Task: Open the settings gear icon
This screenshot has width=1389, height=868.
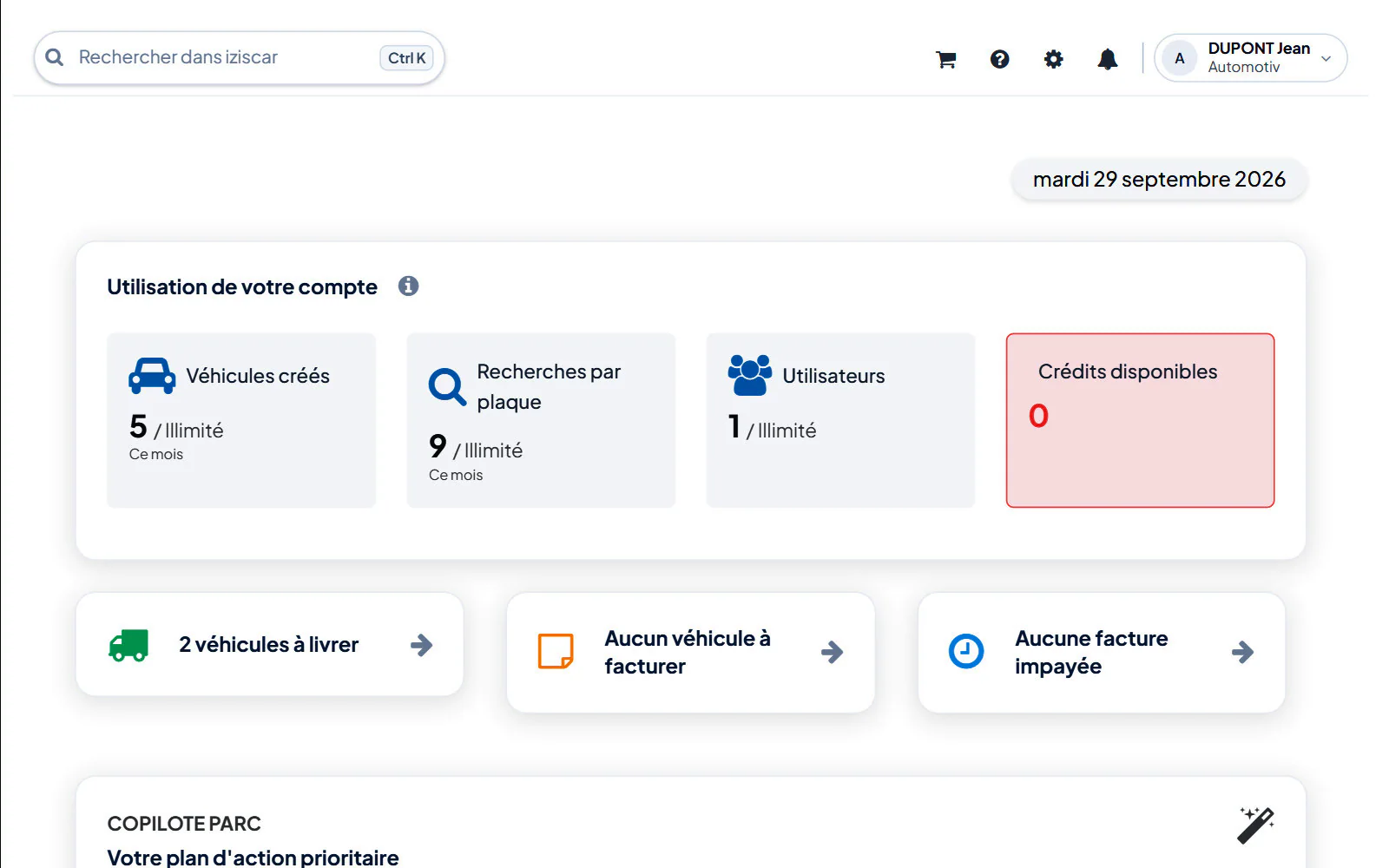Action: coord(1054,59)
